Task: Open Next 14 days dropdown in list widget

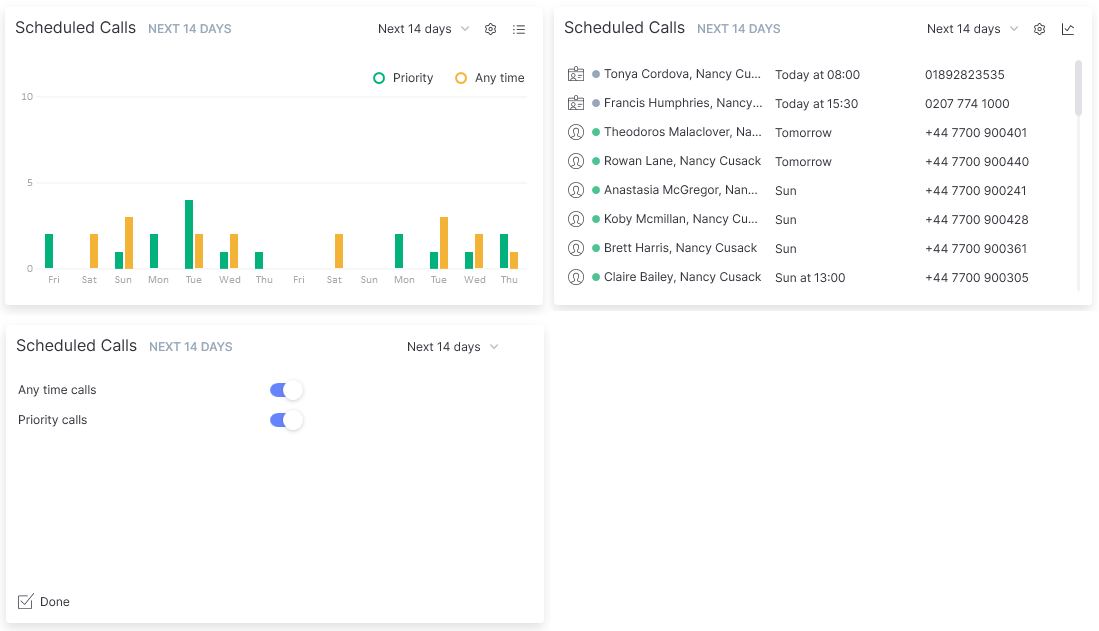Action: coord(972,29)
